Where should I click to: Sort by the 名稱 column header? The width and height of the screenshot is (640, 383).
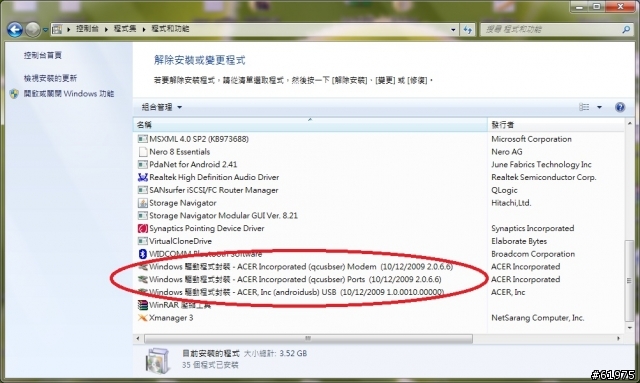pyautogui.click(x=310, y=125)
